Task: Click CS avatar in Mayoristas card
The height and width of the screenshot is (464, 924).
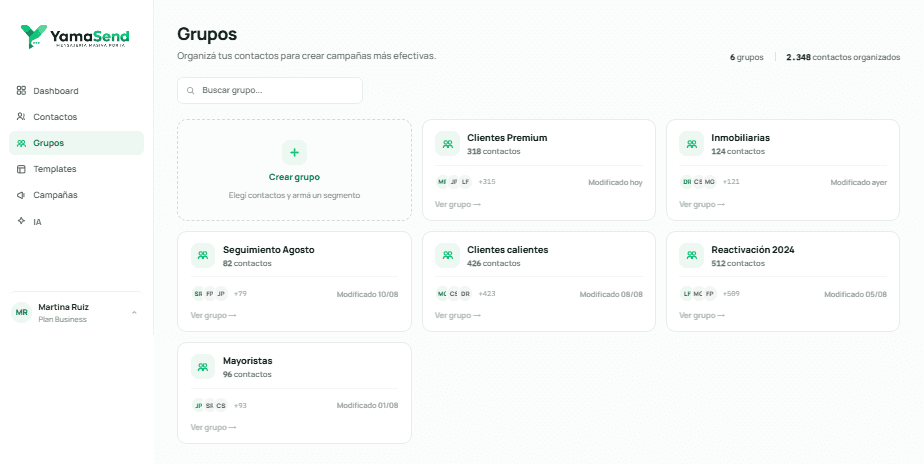Action: pyautogui.click(x=221, y=406)
